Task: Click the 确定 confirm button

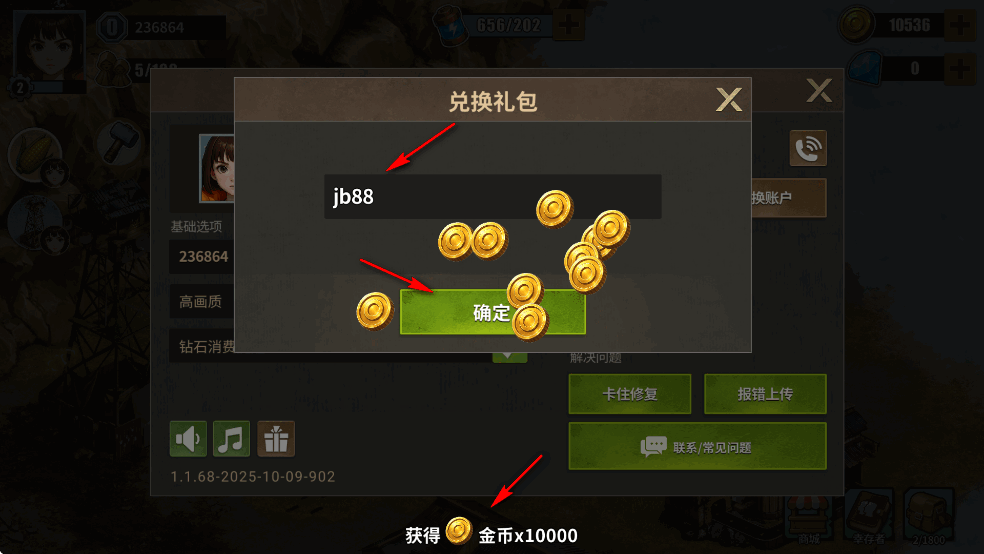Action: click(493, 312)
